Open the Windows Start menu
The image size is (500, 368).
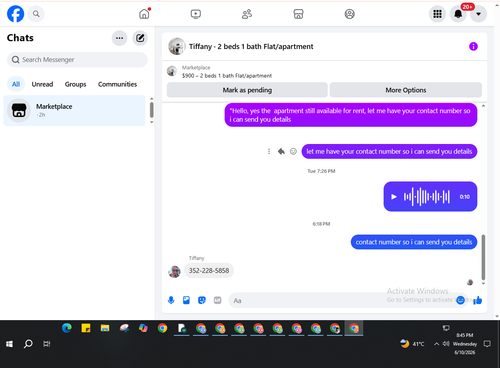(x=9, y=344)
